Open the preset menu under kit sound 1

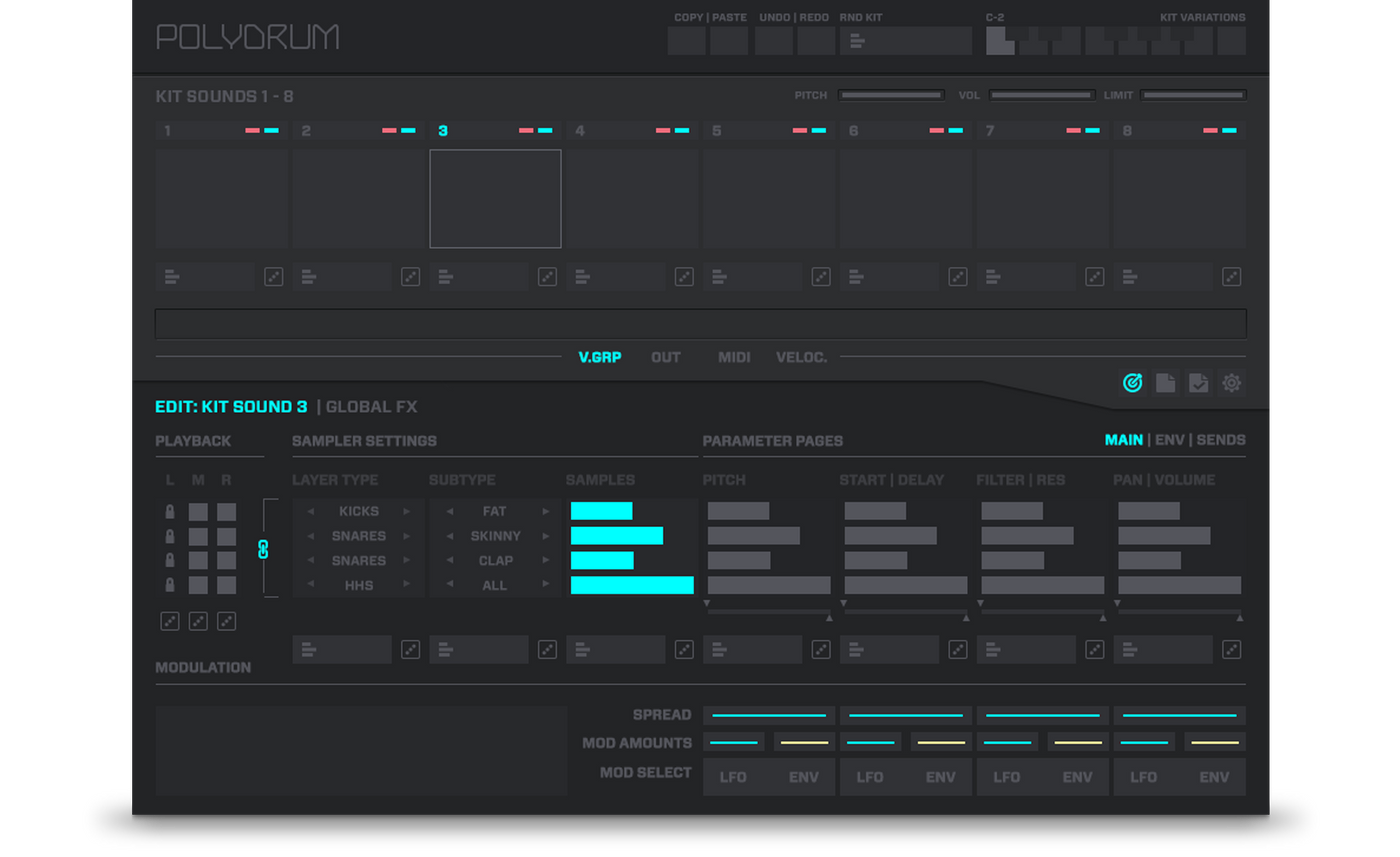click(205, 277)
